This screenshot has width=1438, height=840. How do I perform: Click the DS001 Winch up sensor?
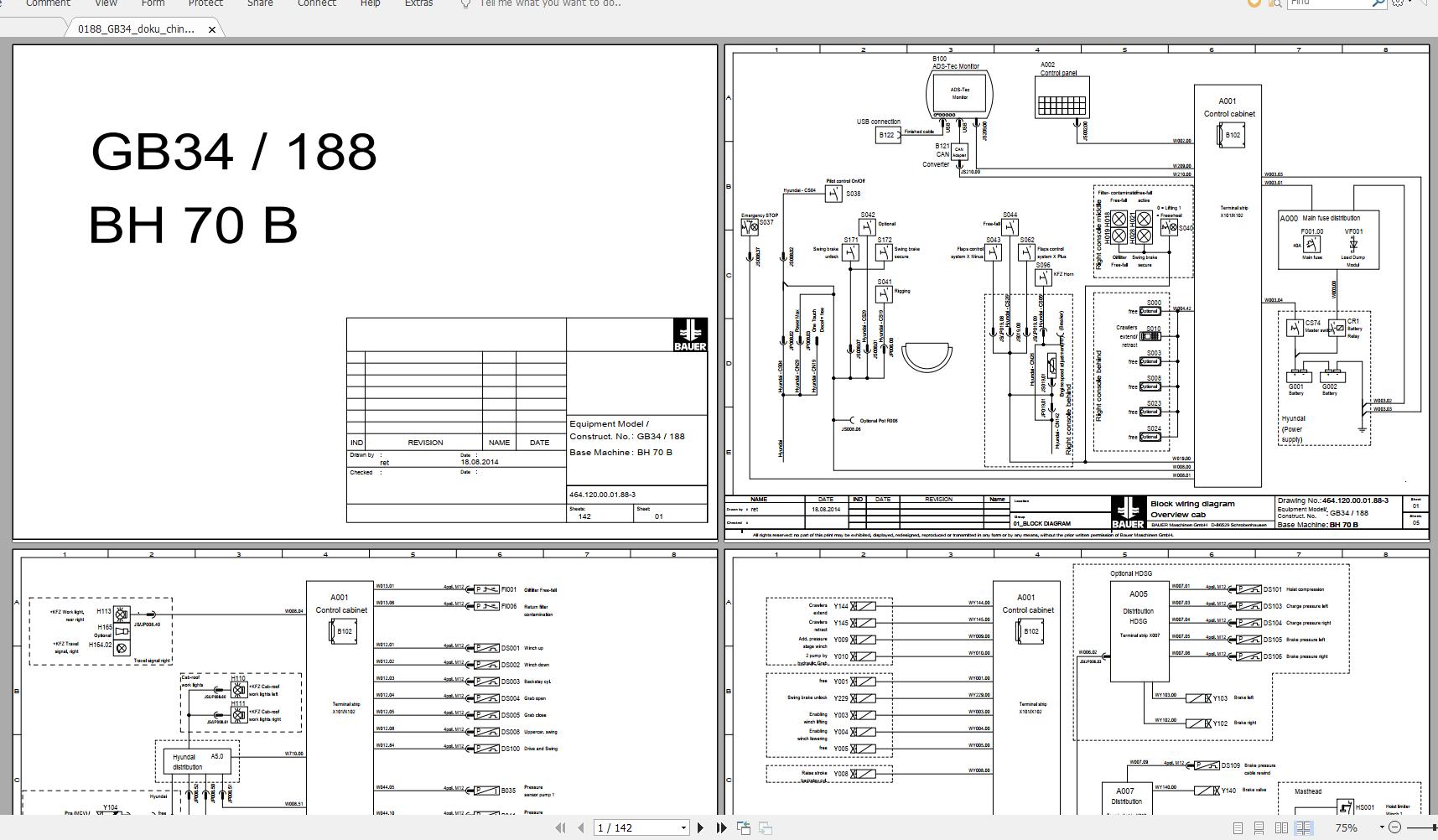click(x=487, y=648)
